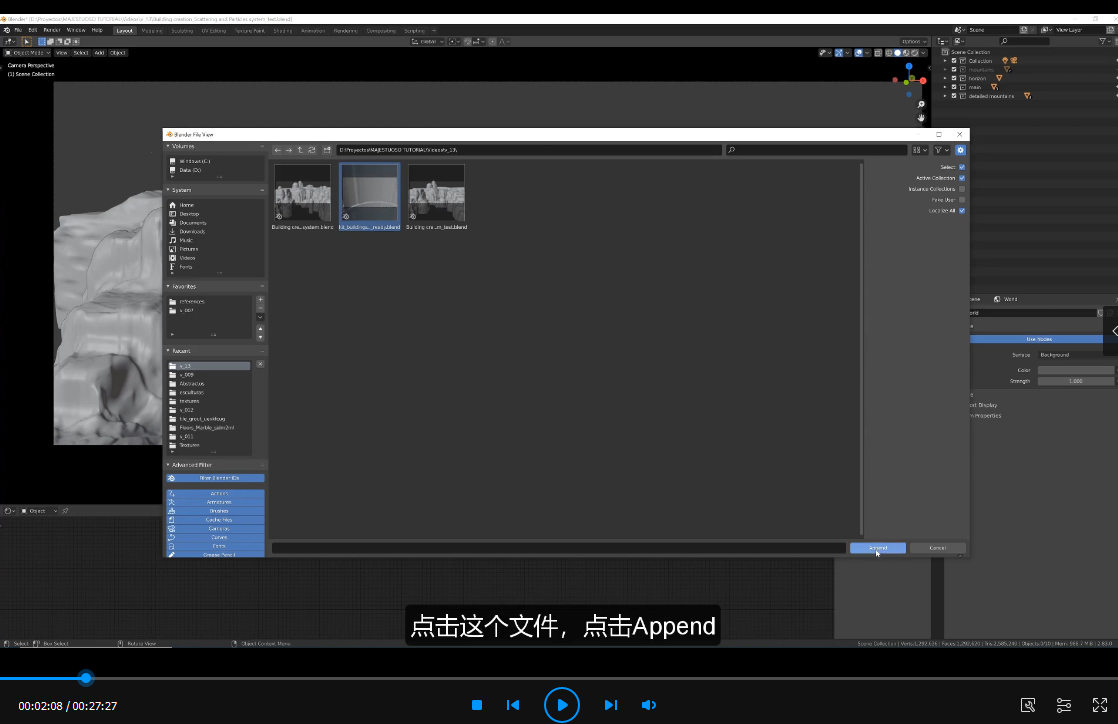The image size is (1118, 724).
Task: Toggle Active Collection checkbox
Action: pyautogui.click(x=962, y=178)
